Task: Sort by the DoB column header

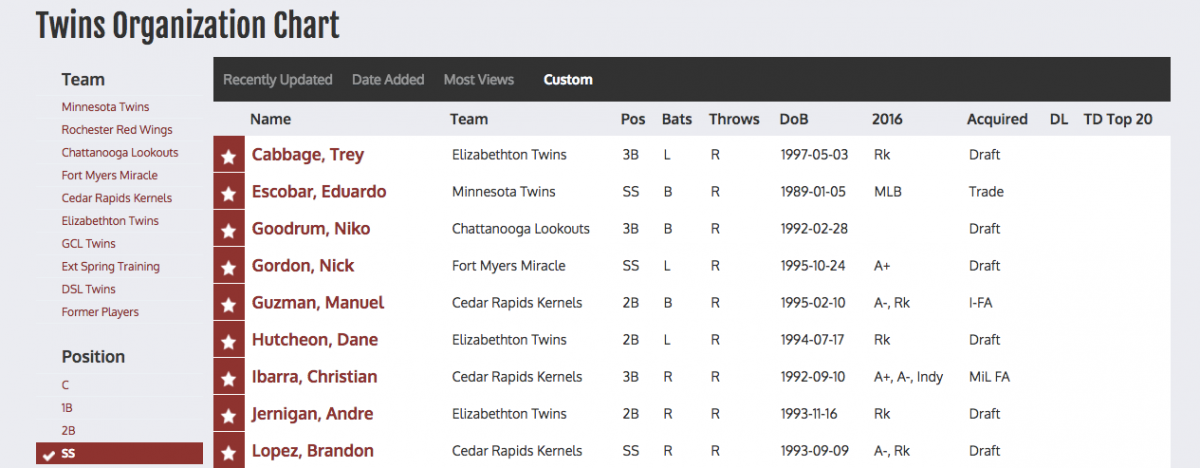Action: point(795,119)
